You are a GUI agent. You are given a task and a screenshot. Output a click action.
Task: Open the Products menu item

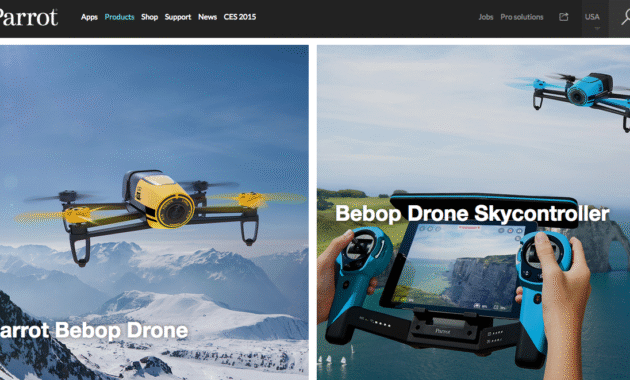[119, 17]
